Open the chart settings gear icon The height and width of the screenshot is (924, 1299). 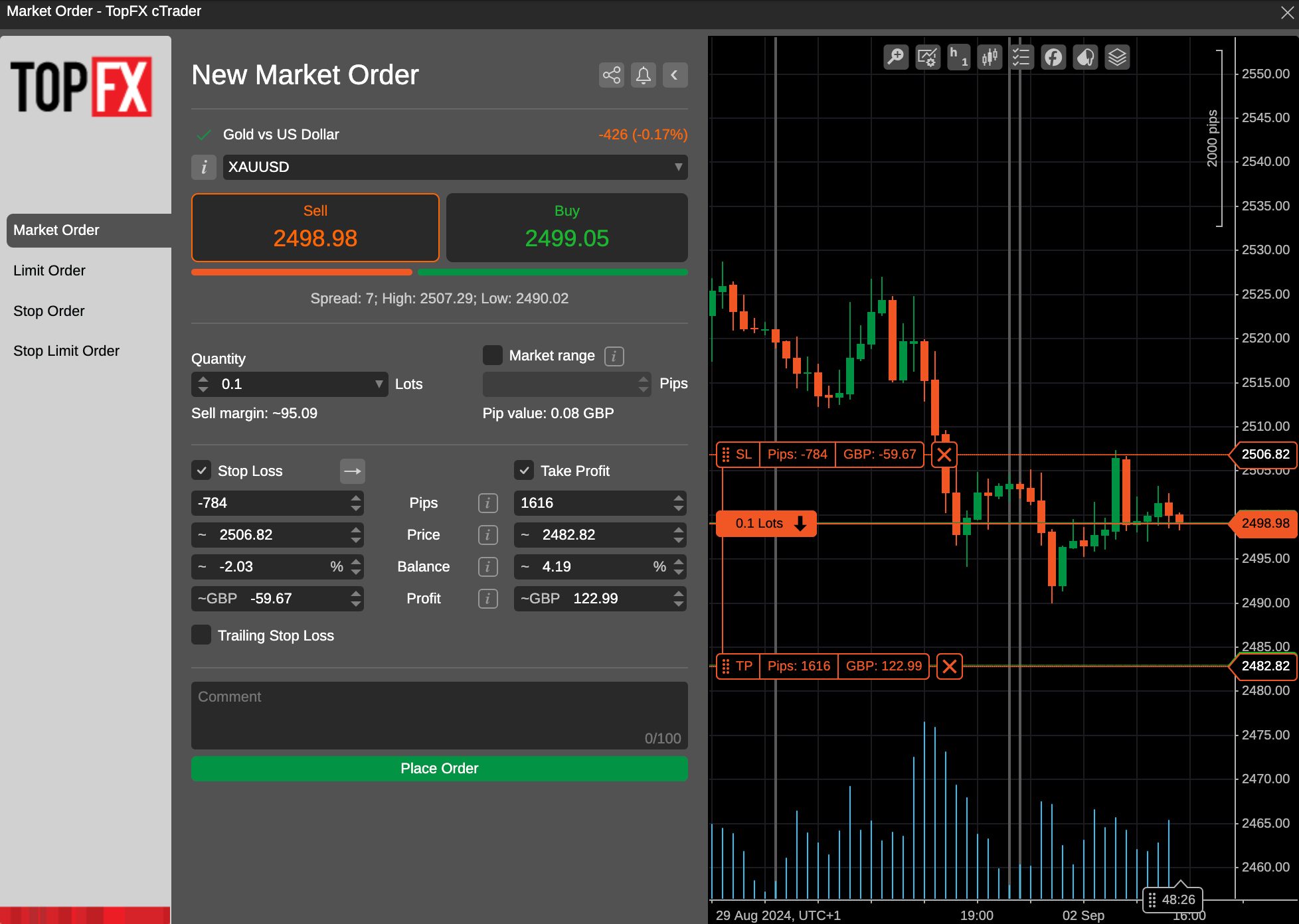point(927,57)
